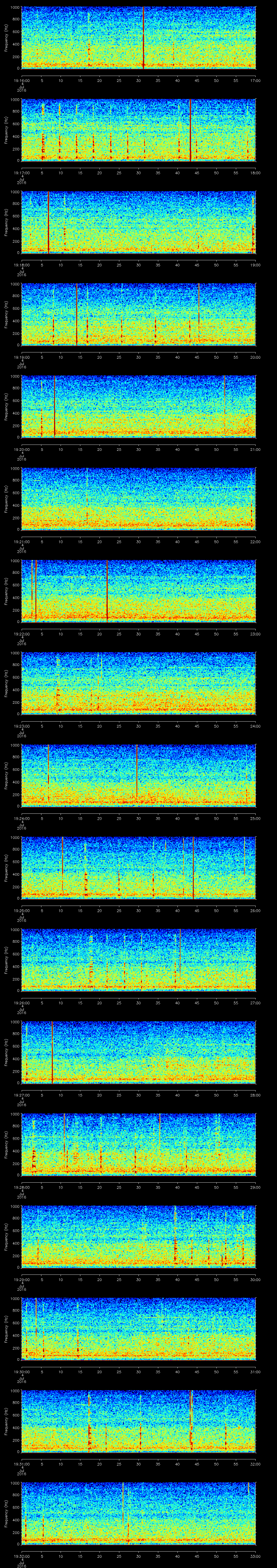Click the 19:32:00 start time label
The width and height of the screenshot is (277, 1568).
22,1556
